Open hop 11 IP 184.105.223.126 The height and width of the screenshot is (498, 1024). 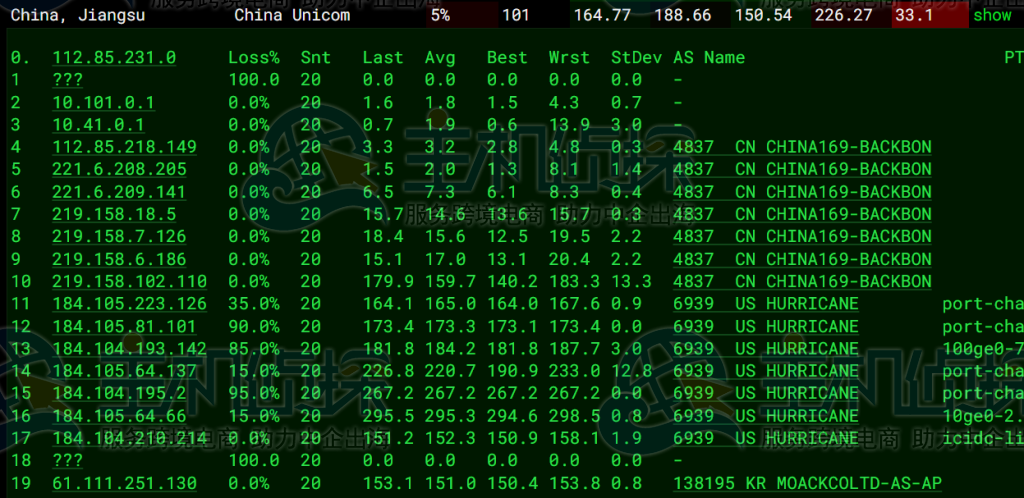(130, 304)
